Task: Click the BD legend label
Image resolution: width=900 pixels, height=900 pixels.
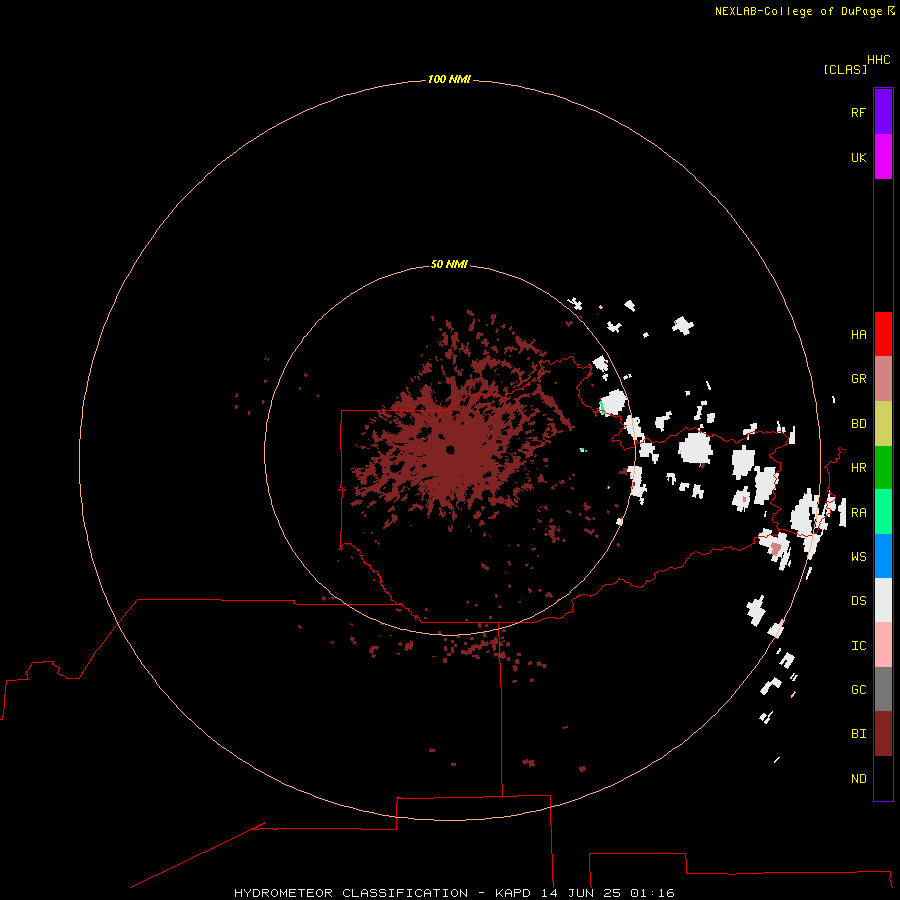Action: pos(858,424)
